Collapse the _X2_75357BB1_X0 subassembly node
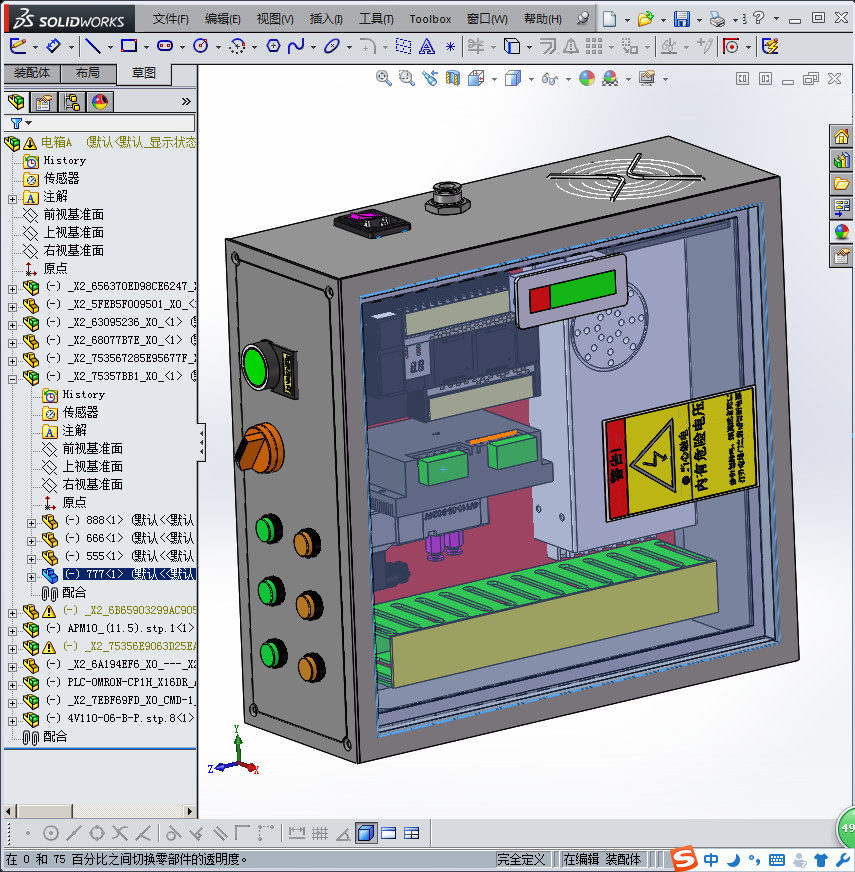Image resolution: width=855 pixels, height=872 pixels. point(12,377)
